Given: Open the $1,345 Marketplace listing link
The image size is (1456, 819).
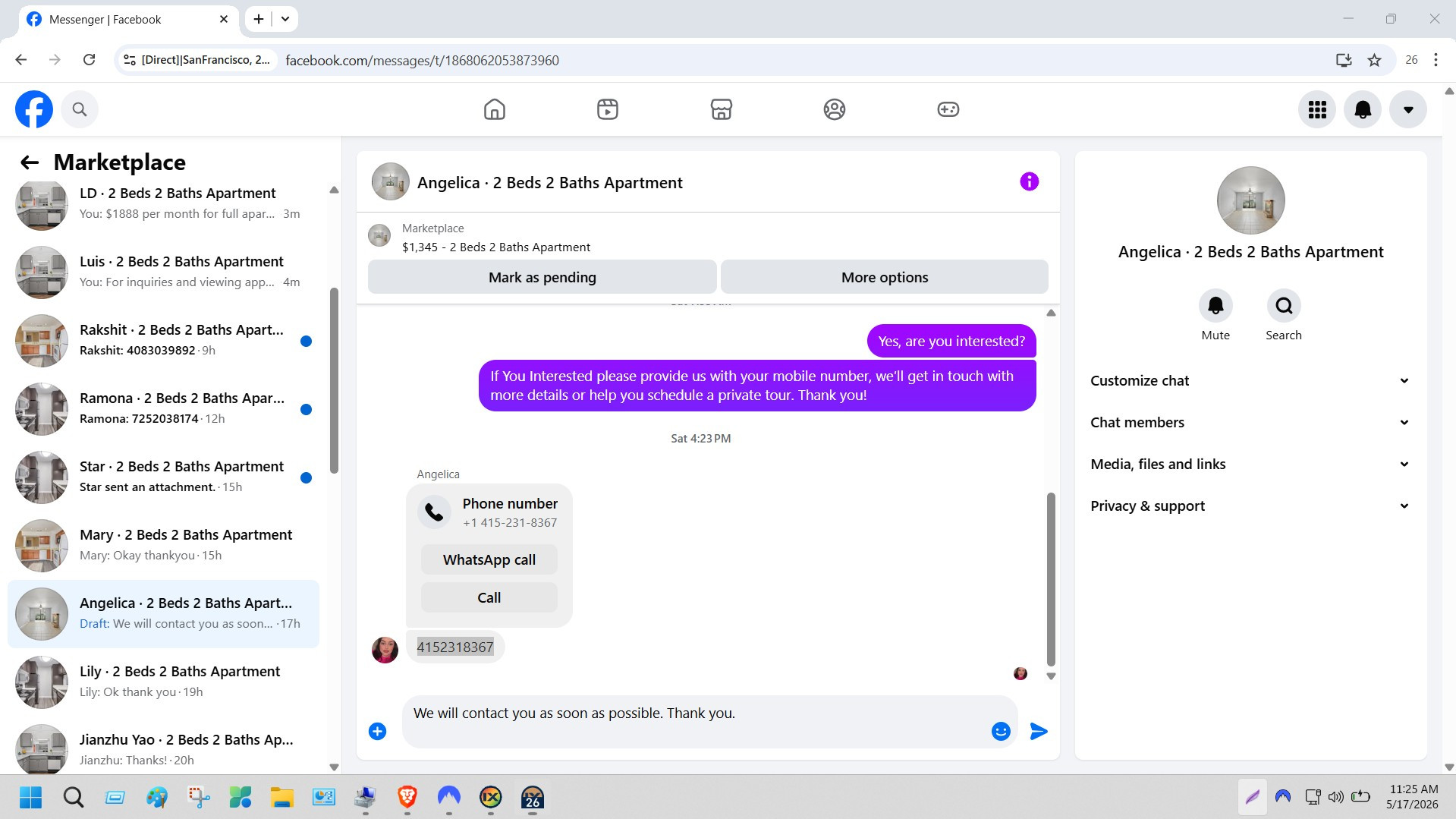Looking at the screenshot, I should pos(495,247).
